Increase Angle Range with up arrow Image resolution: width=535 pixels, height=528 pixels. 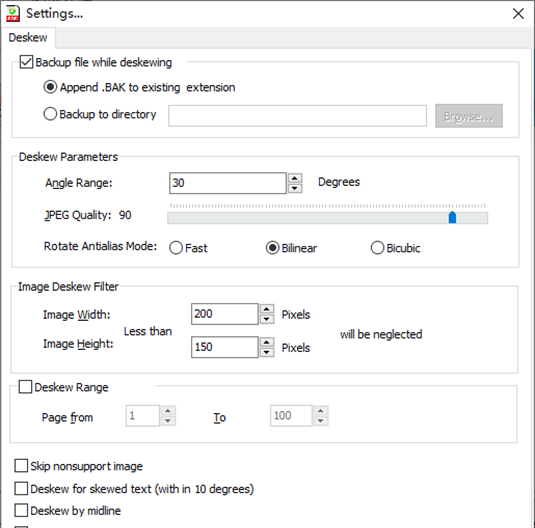pyautogui.click(x=295, y=178)
